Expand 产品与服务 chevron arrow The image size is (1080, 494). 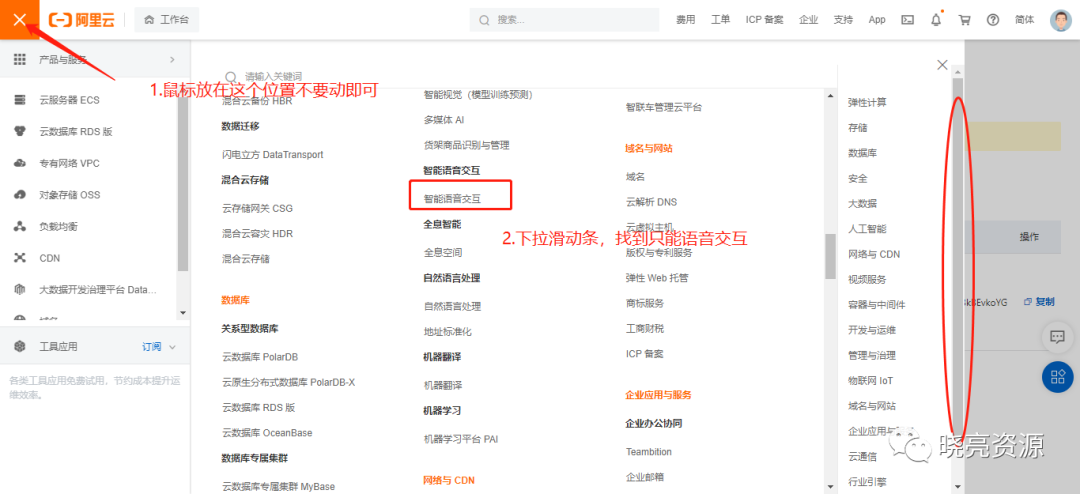172,60
